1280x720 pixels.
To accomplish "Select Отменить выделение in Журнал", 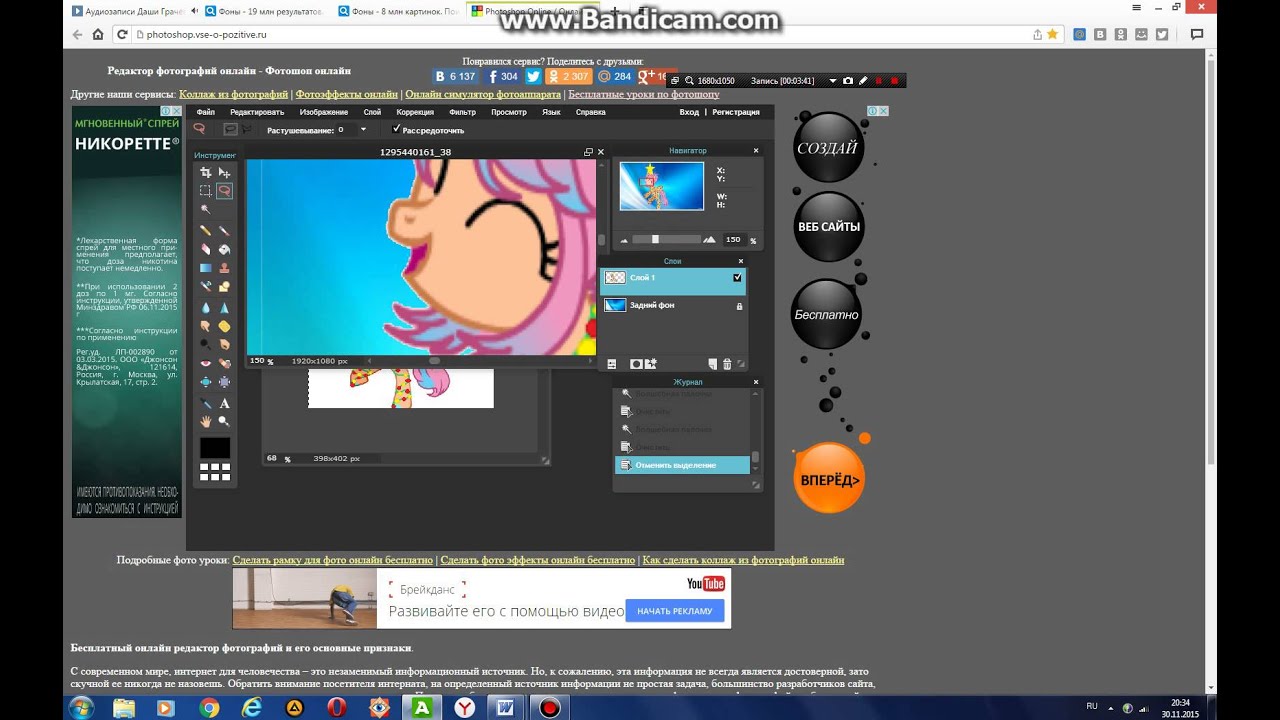I will coord(682,465).
